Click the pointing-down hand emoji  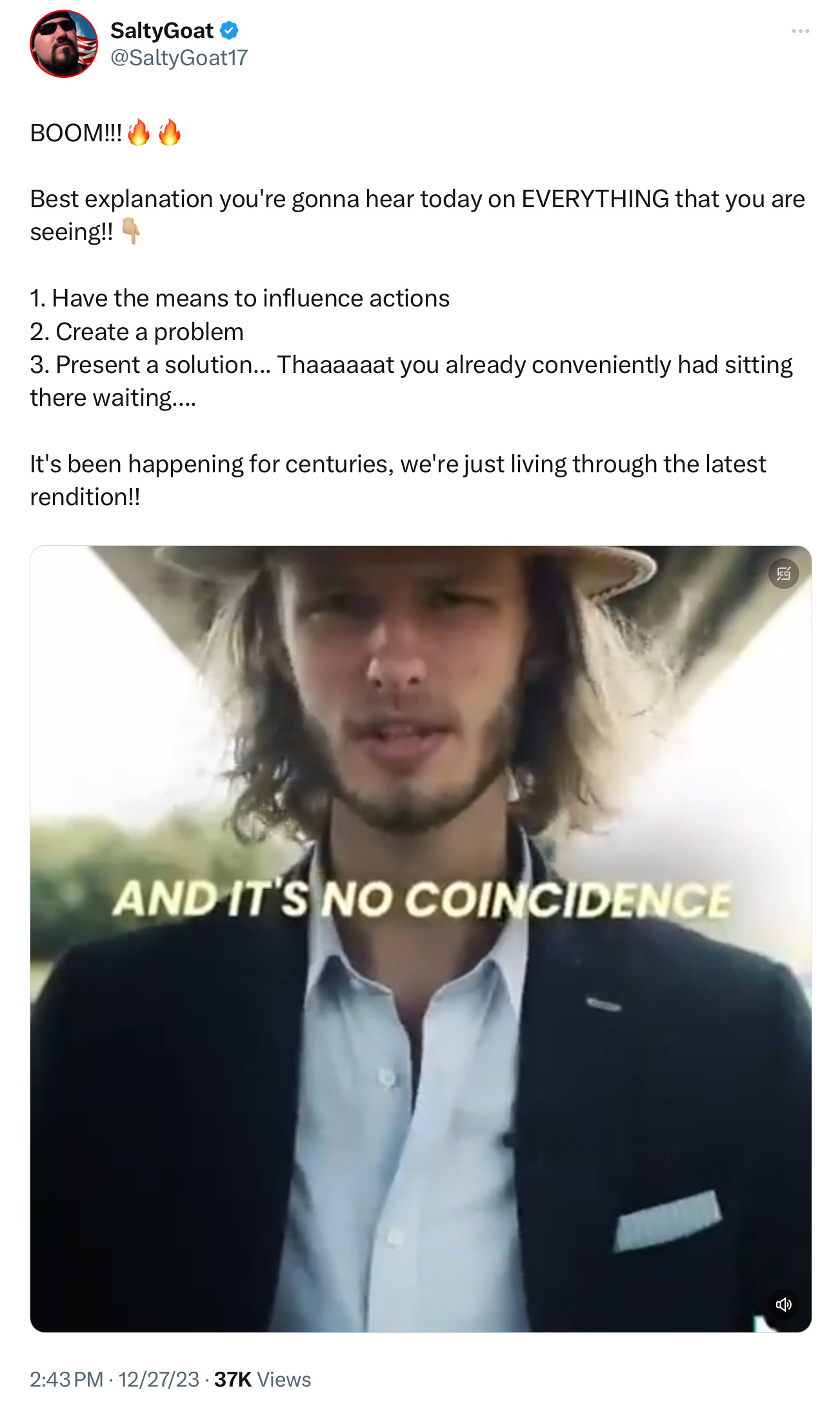131,231
